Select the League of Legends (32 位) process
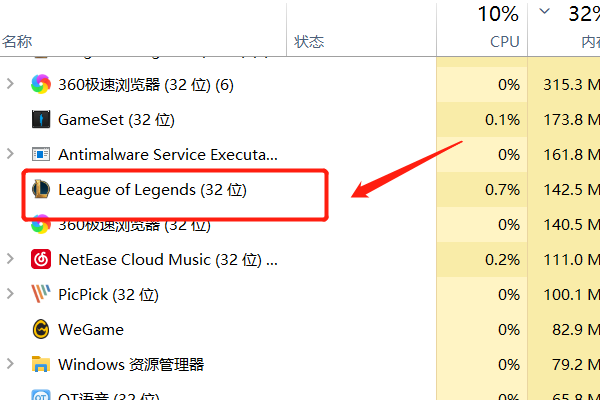The image size is (600, 400). click(152, 189)
